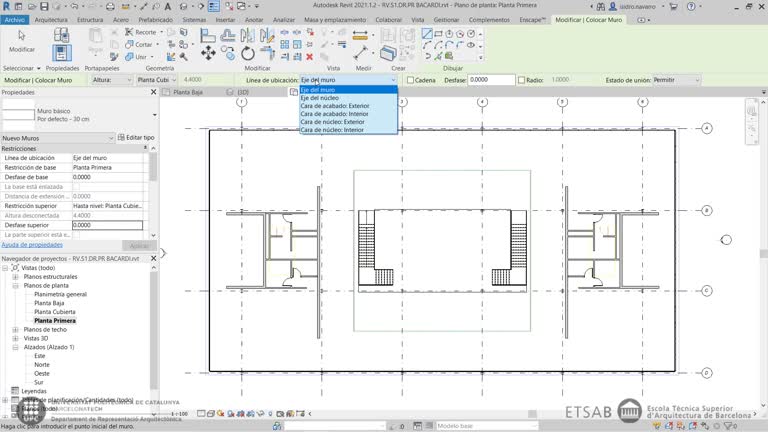Image resolution: width=768 pixels, height=432 pixels.
Task: Select the Move tool in Modificar panel
Action: pyautogui.click(x=208, y=52)
